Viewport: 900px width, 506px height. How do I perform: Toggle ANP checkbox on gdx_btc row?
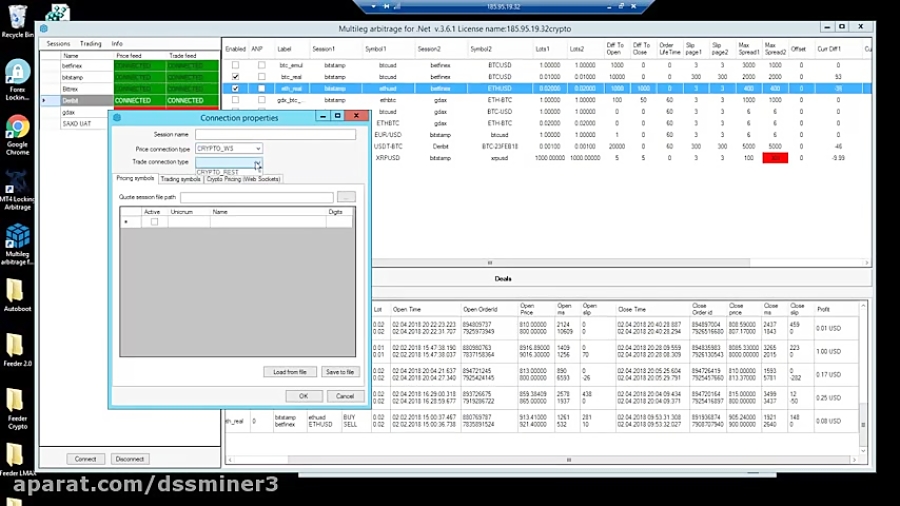pos(262,100)
